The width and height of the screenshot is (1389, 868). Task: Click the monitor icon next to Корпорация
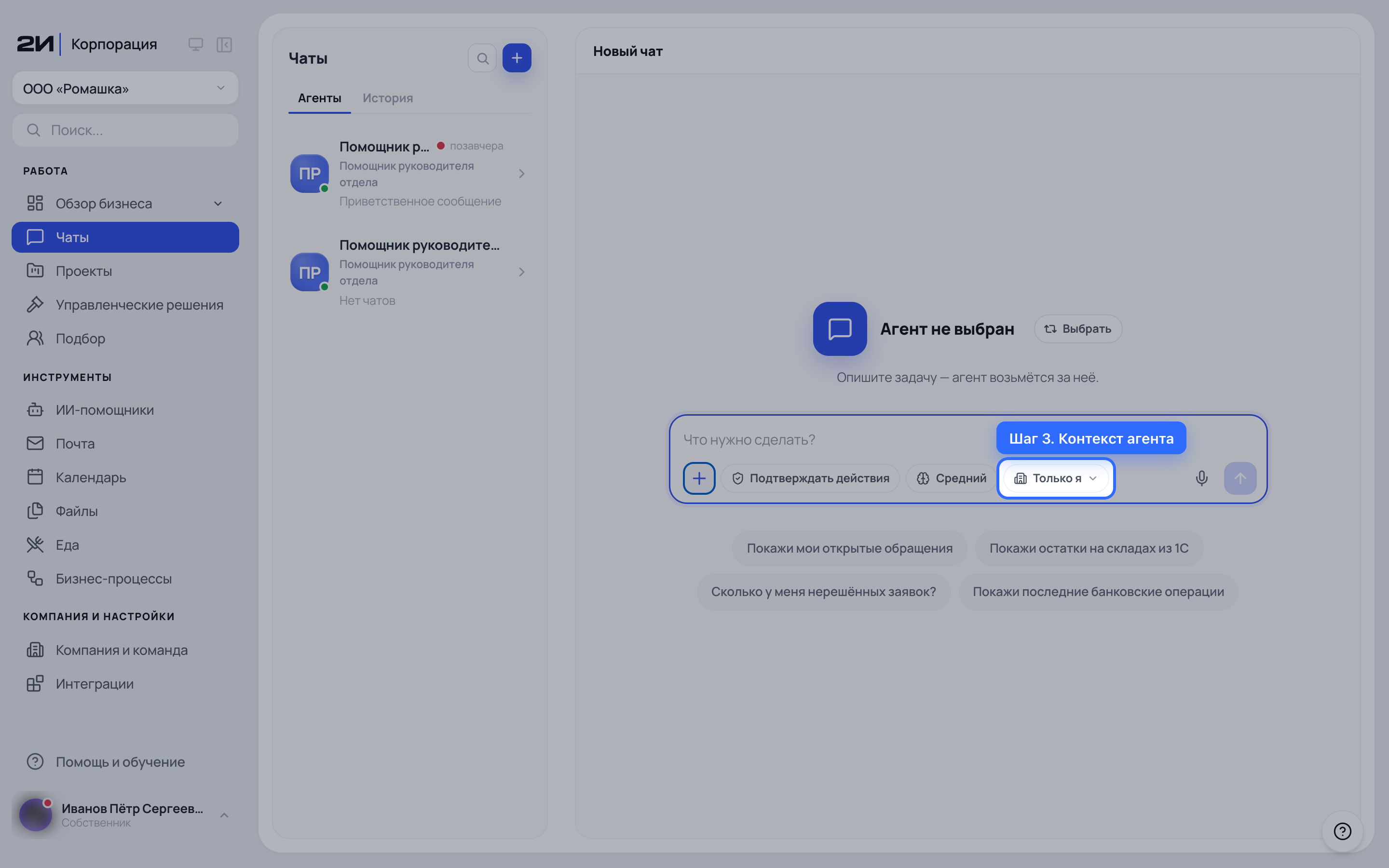(x=196, y=44)
